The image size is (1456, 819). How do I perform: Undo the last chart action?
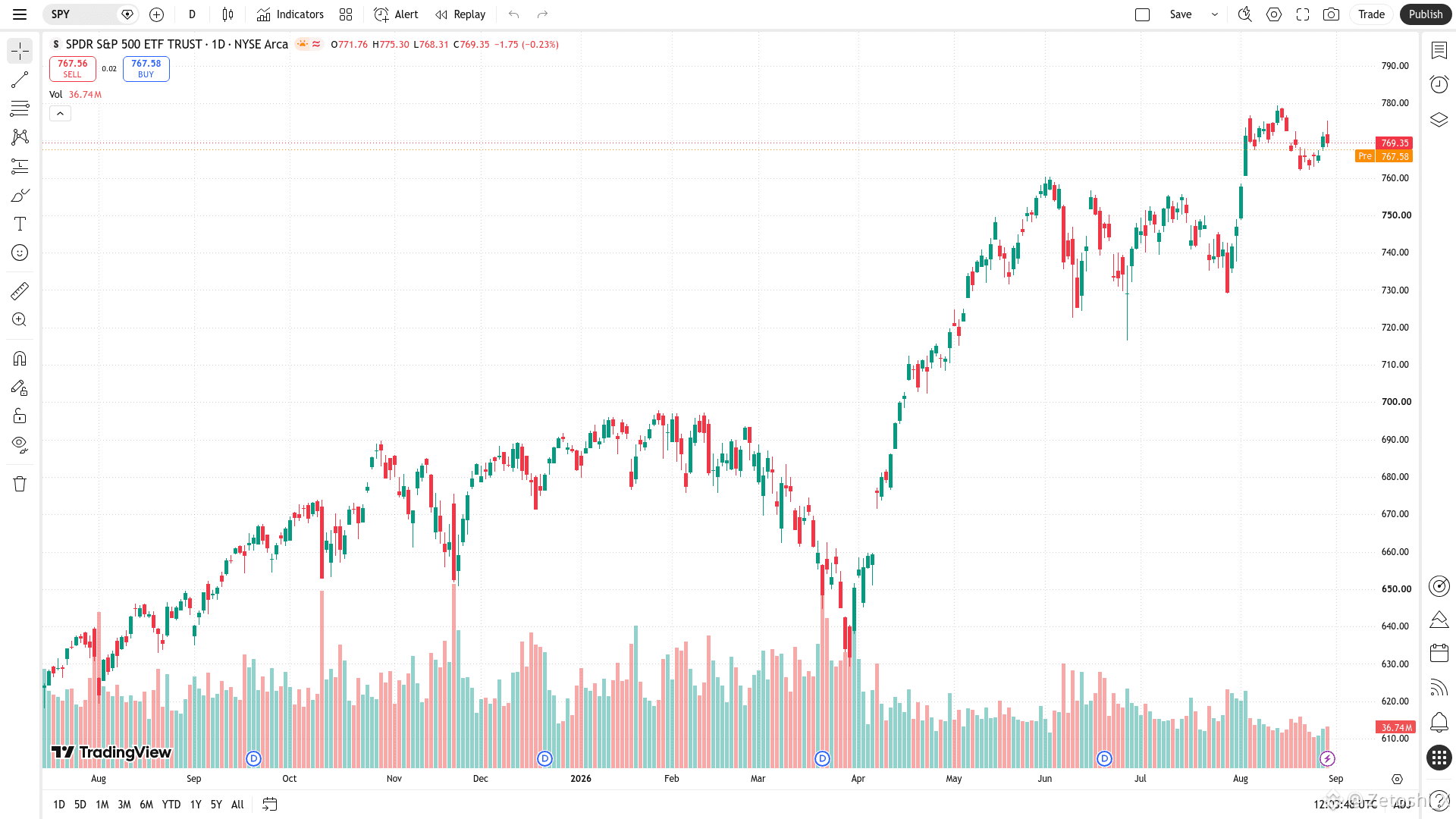[513, 14]
